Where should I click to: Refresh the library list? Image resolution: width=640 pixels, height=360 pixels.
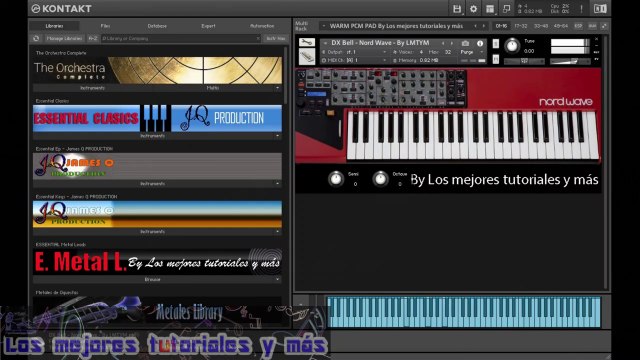tap(36, 38)
